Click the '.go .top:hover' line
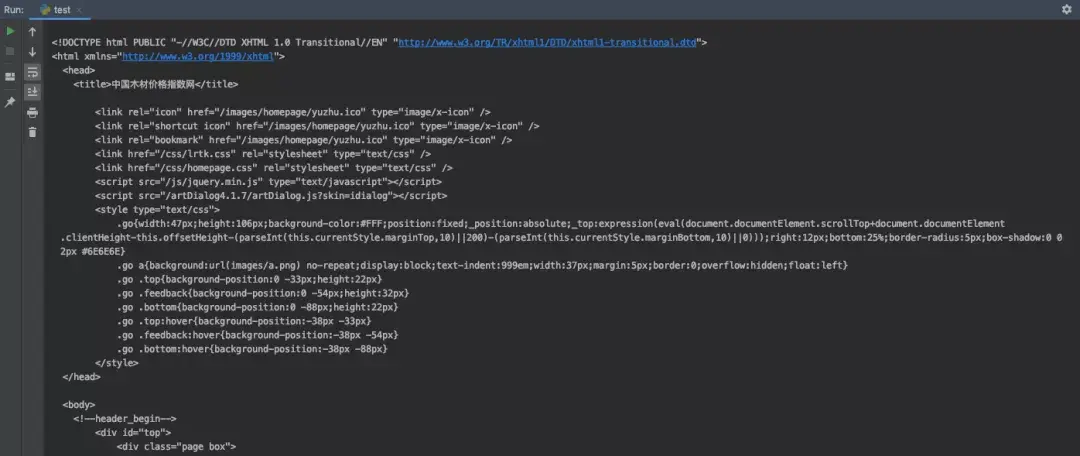The image size is (1080, 456). pyautogui.click(x=244, y=321)
